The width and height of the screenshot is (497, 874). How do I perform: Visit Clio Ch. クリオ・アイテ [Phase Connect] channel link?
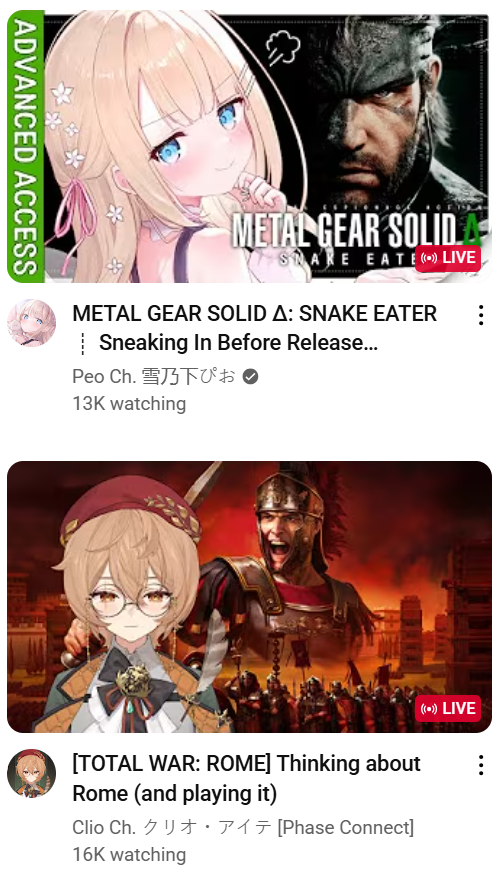point(243,827)
